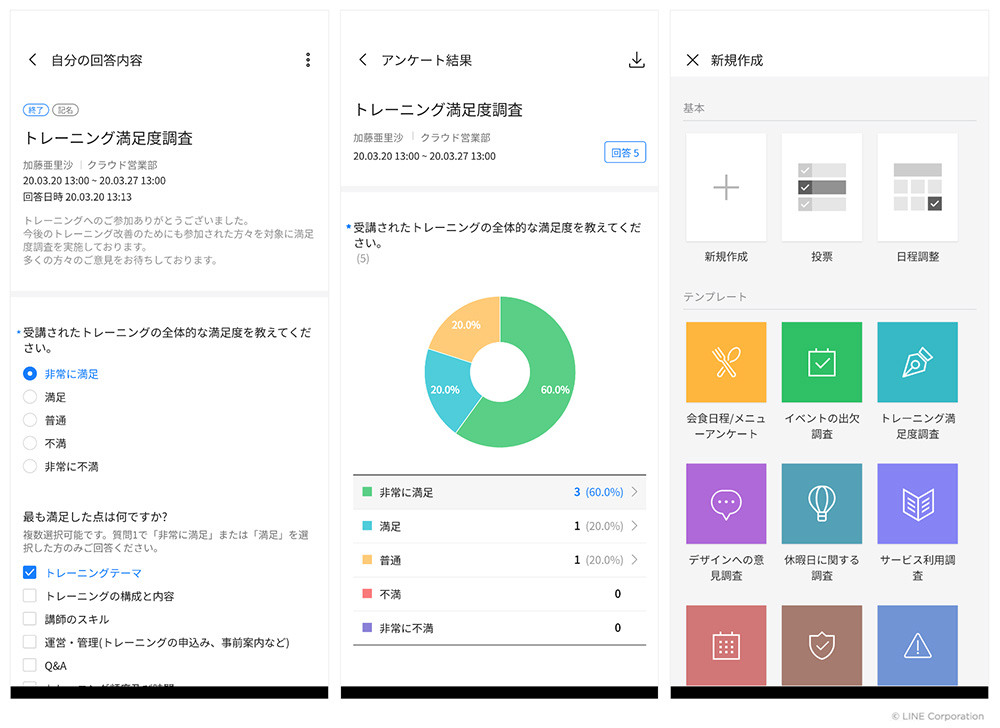
Task: Check the 講師のスキル checkbox
Action: [x=29, y=619]
